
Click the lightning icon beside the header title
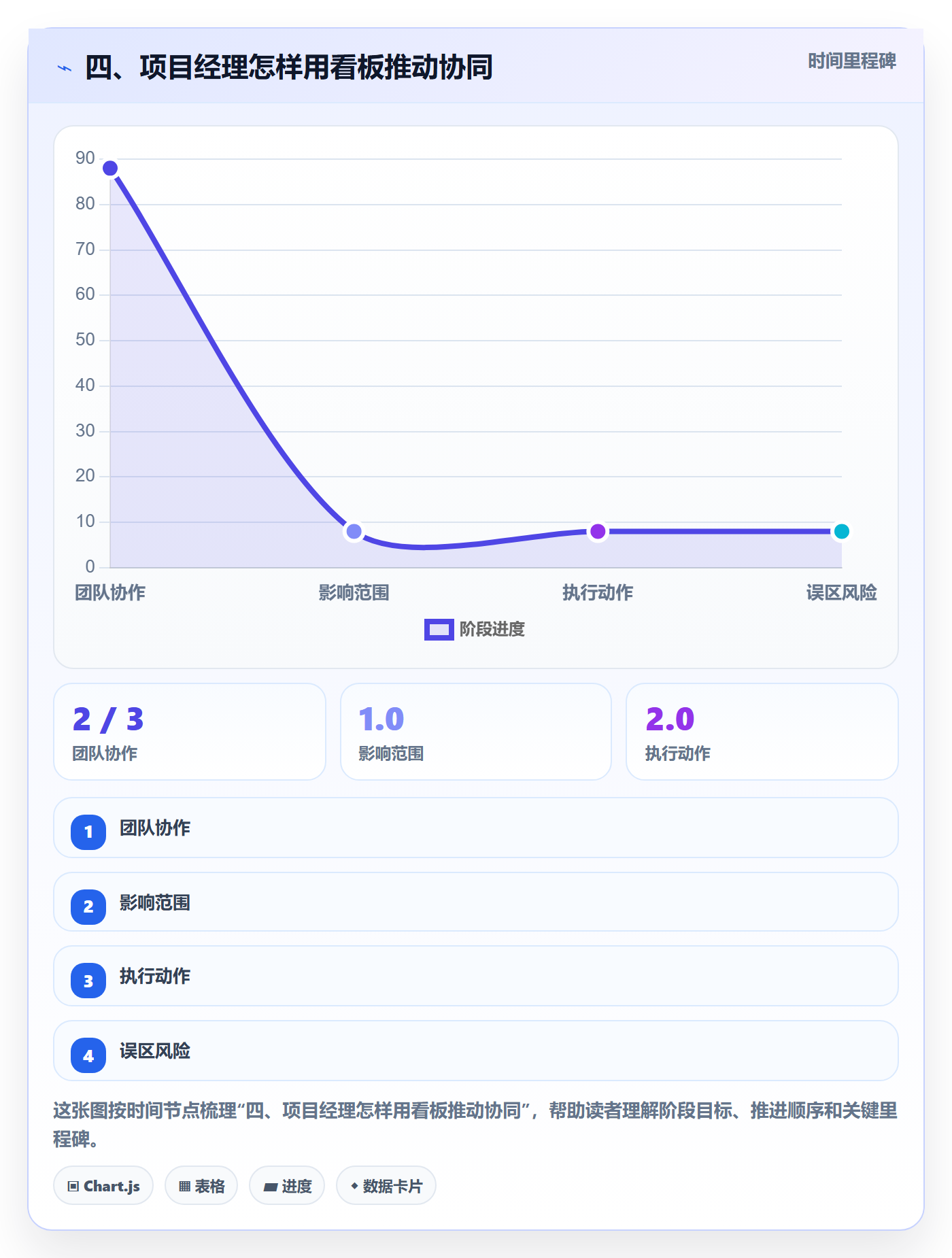pyautogui.click(x=65, y=68)
